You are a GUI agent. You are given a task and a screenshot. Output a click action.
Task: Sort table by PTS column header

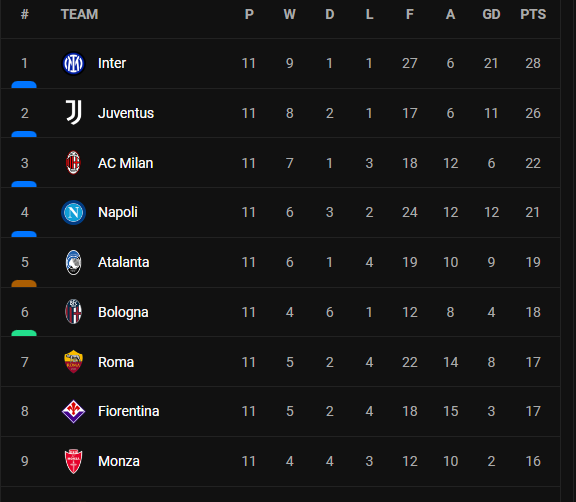click(533, 14)
